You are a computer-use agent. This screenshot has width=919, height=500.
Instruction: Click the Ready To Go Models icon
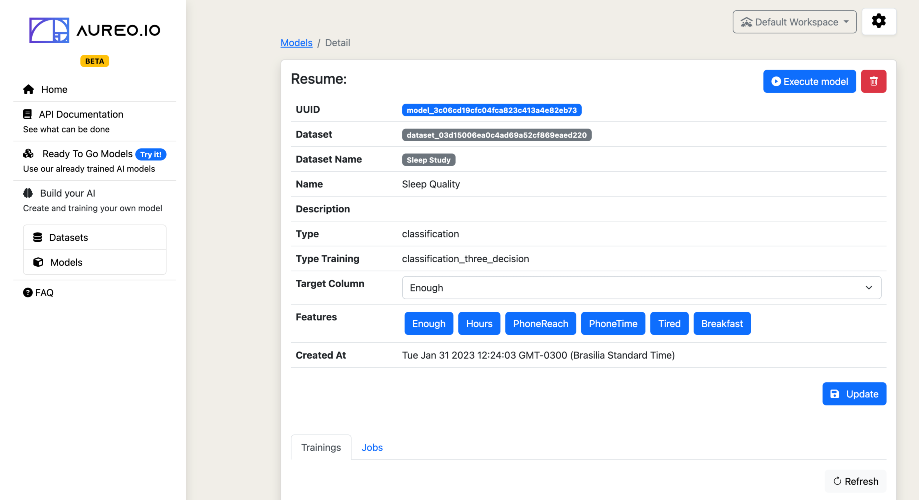28,154
